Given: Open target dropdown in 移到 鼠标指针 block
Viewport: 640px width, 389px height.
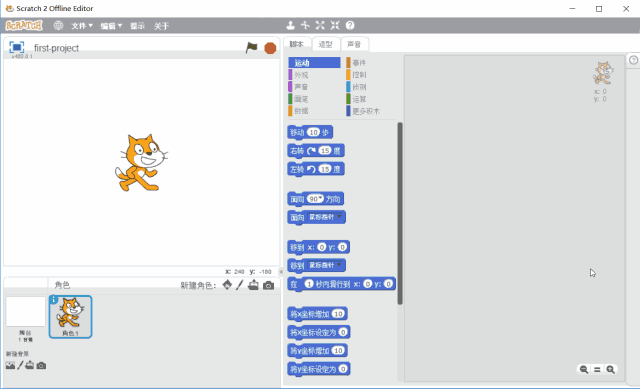Looking at the screenshot, I should coord(340,265).
